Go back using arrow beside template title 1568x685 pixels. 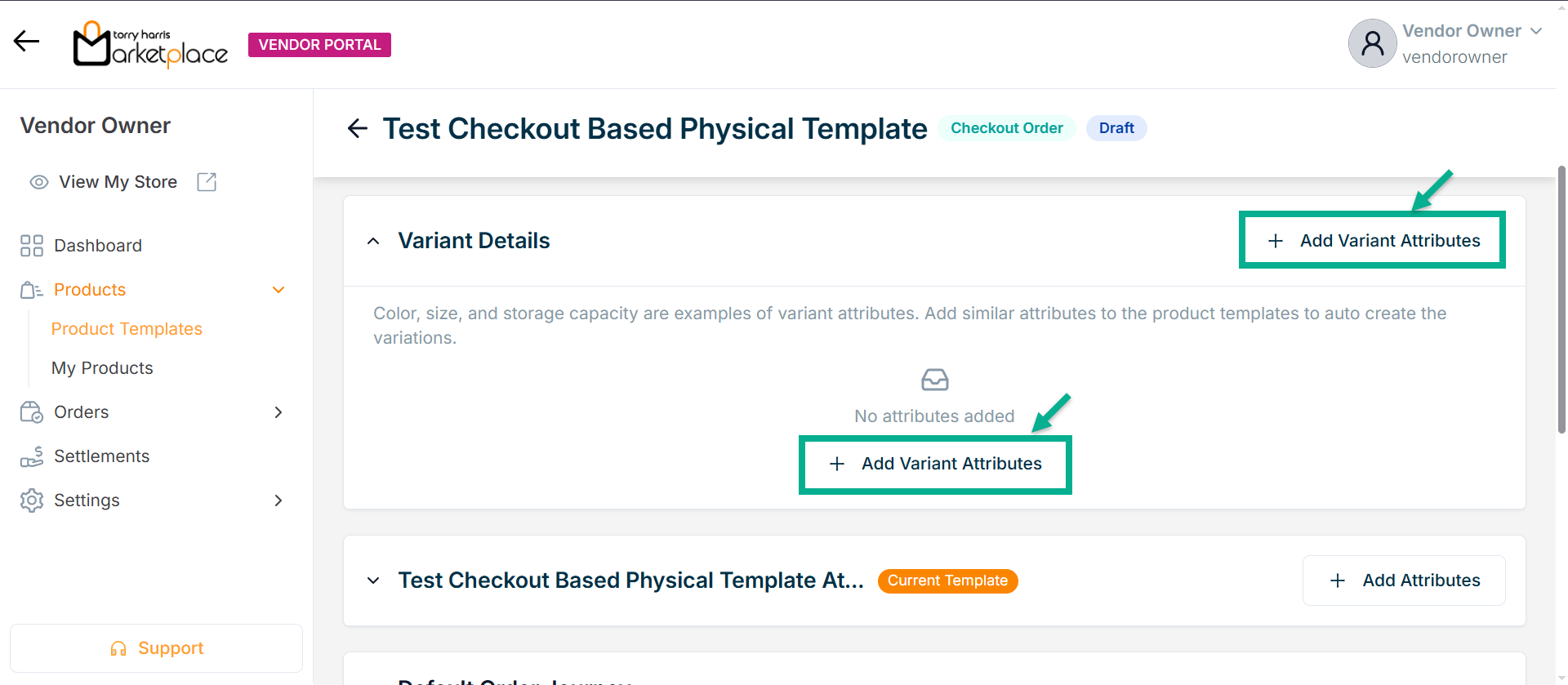point(358,128)
